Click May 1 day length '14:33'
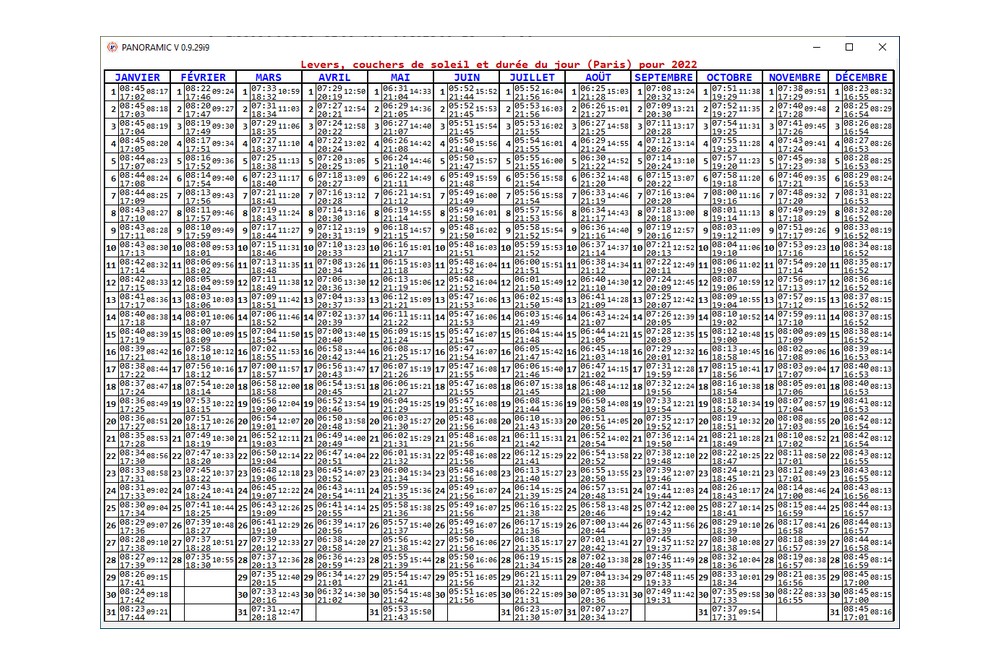The height and width of the screenshot is (666, 1000). [420, 92]
